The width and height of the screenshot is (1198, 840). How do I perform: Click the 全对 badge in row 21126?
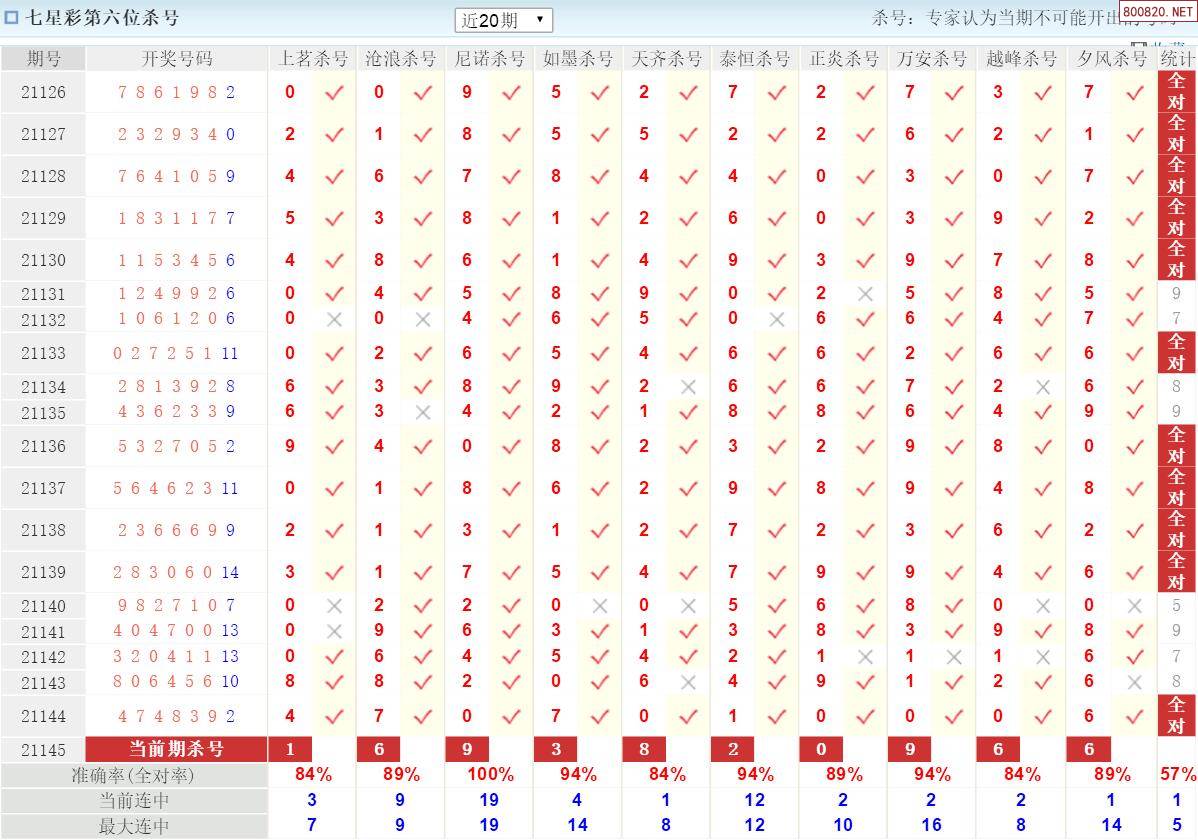click(x=1177, y=92)
